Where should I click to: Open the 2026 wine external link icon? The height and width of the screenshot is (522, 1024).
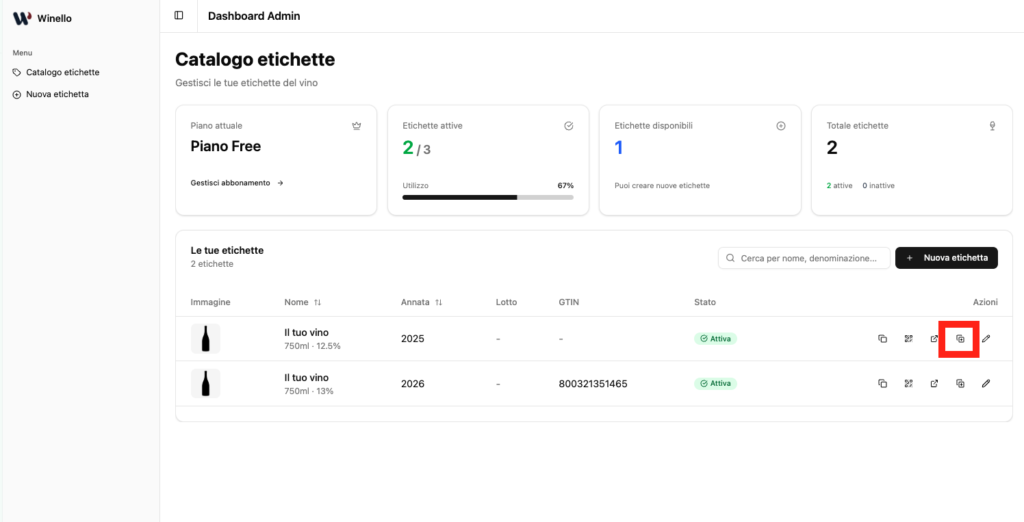934,383
